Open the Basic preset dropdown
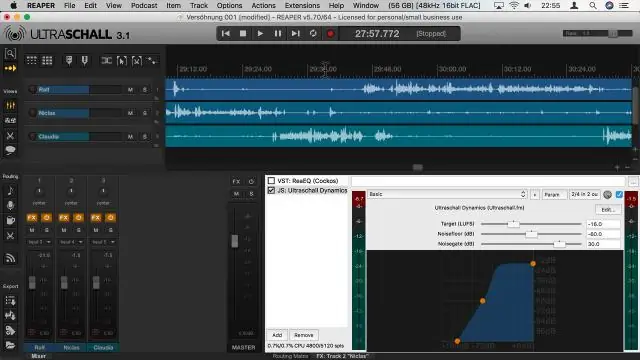Image resolution: width=640 pixels, height=360 pixels. pos(447,195)
